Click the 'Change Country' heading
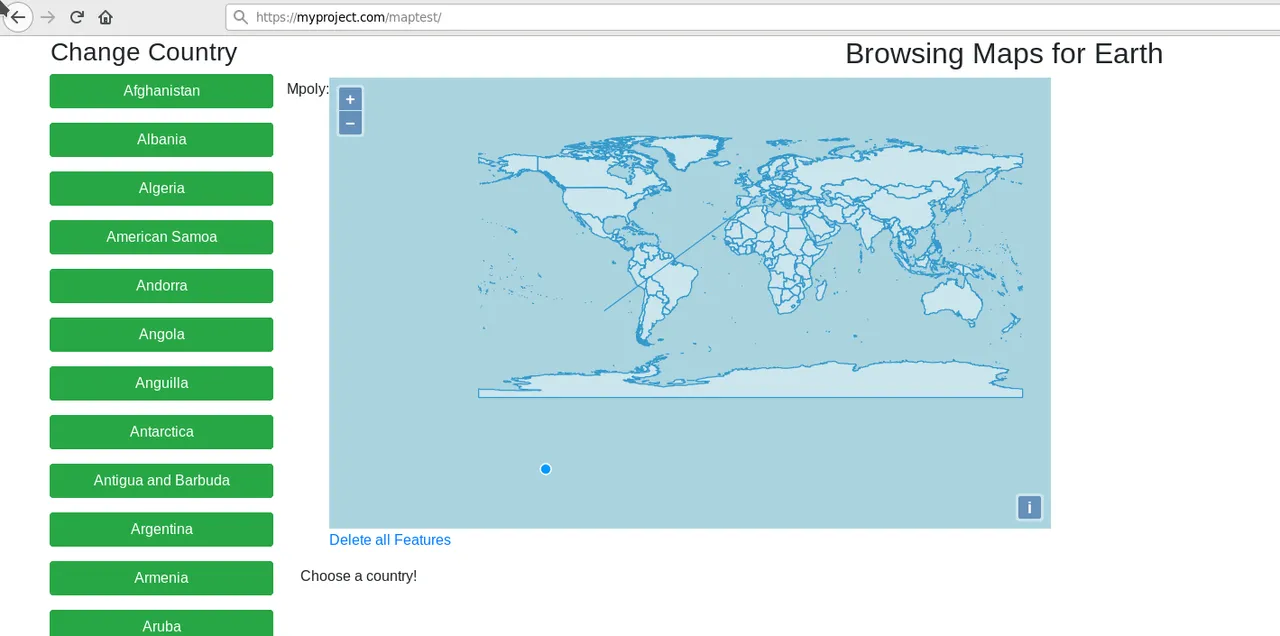Image resolution: width=1280 pixels, height=636 pixels. point(144,52)
